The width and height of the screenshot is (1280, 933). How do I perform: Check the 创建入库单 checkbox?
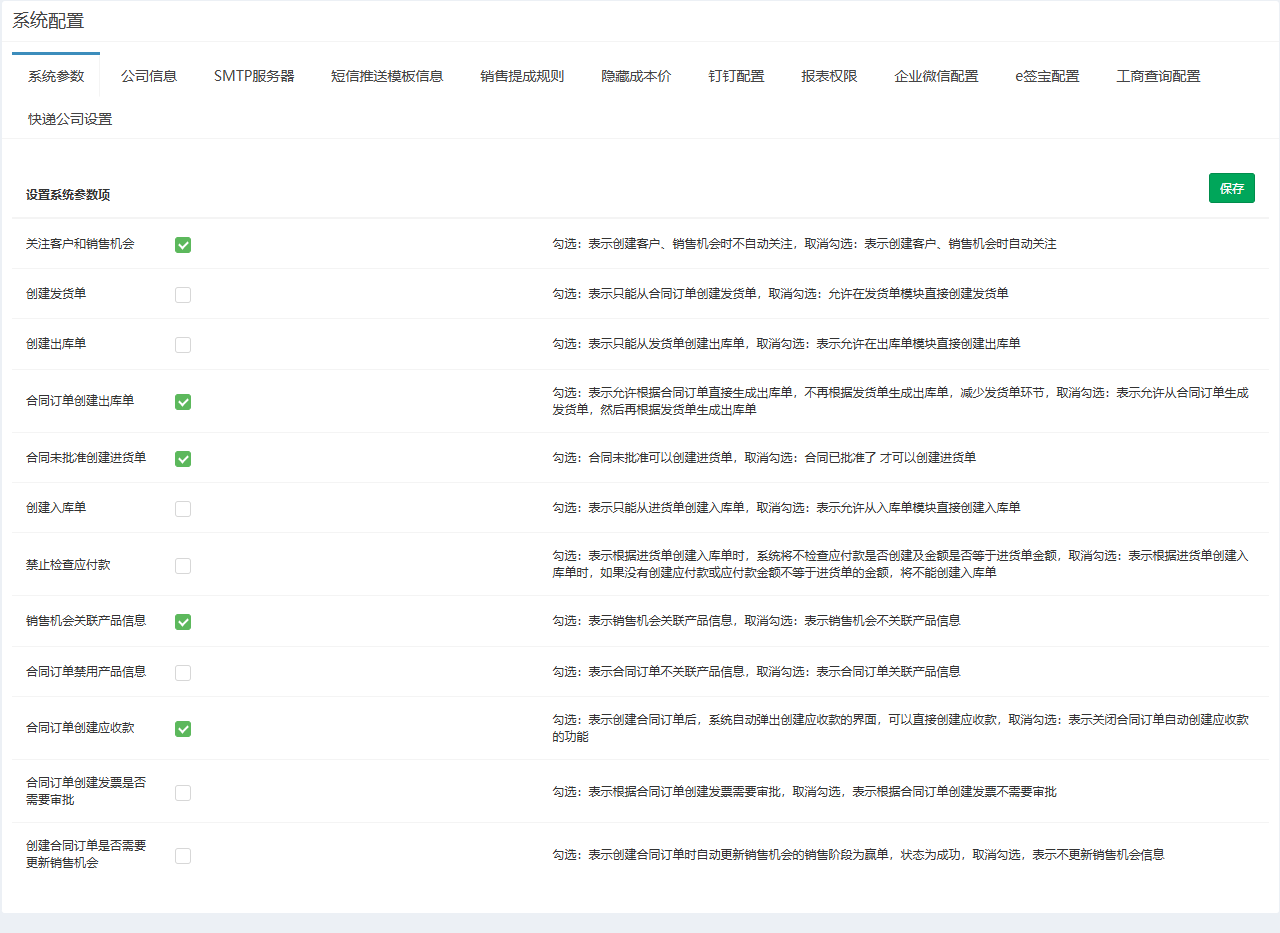(x=183, y=509)
